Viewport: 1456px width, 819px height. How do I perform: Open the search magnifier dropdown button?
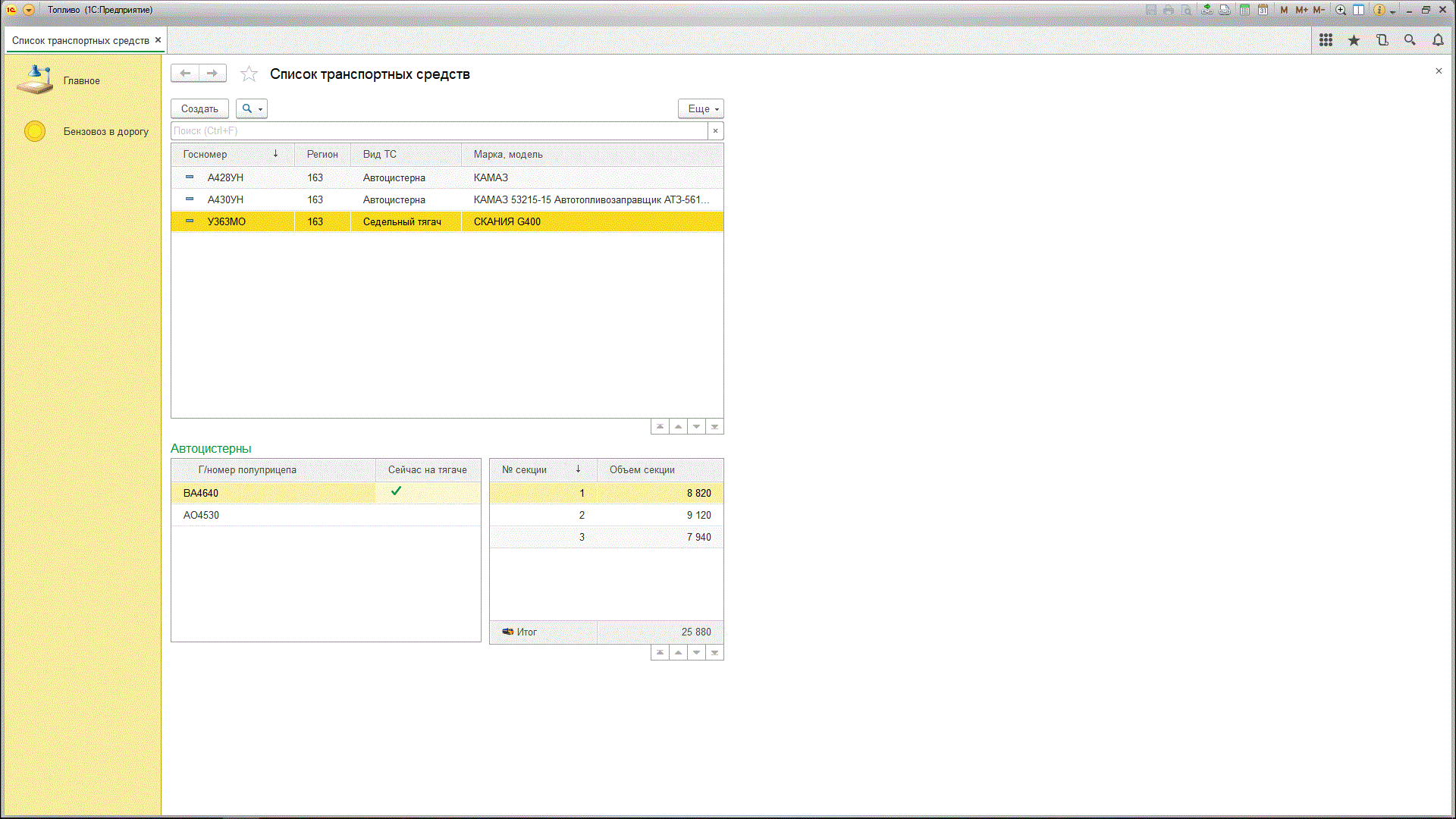[252, 108]
